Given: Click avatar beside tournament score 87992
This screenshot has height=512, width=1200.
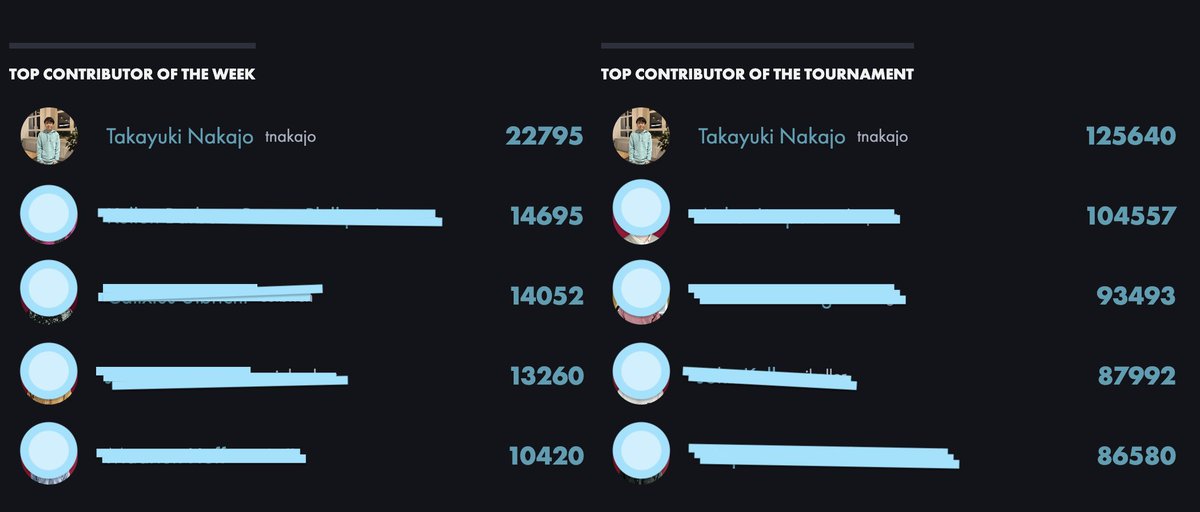Looking at the screenshot, I should (x=641, y=373).
